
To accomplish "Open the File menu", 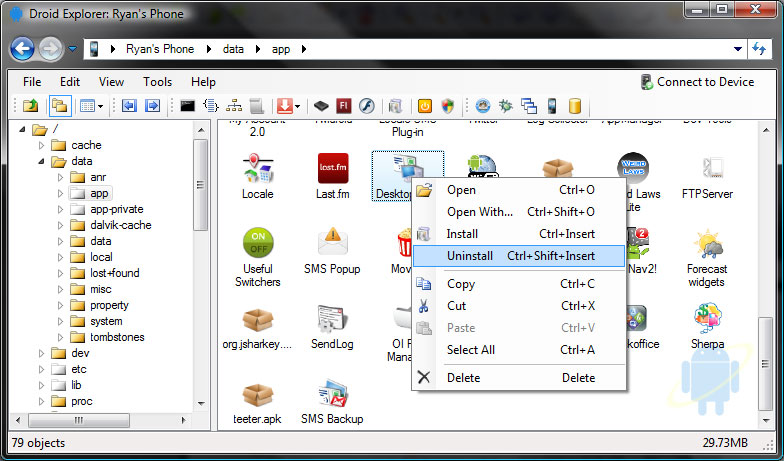I will 32,82.
